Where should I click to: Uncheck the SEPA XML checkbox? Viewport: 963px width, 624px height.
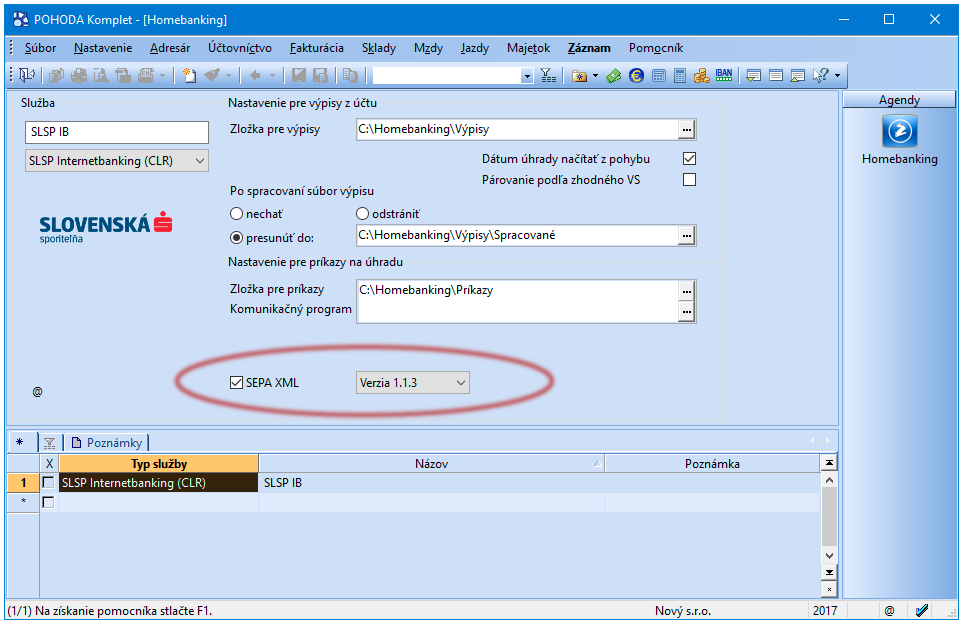click(x=236, y=383)
